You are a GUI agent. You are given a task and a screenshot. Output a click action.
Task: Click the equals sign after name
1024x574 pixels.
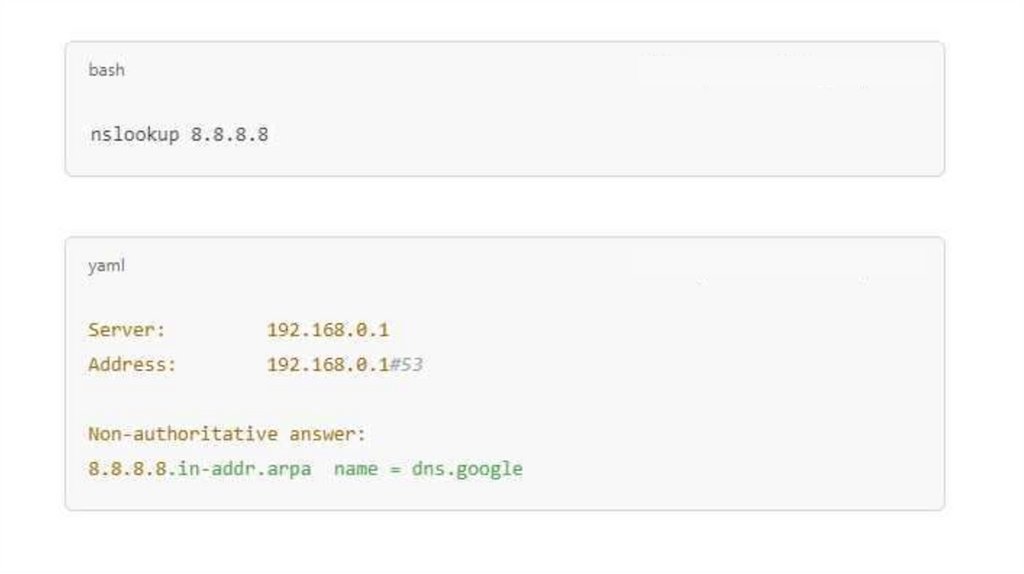point(395,469)
